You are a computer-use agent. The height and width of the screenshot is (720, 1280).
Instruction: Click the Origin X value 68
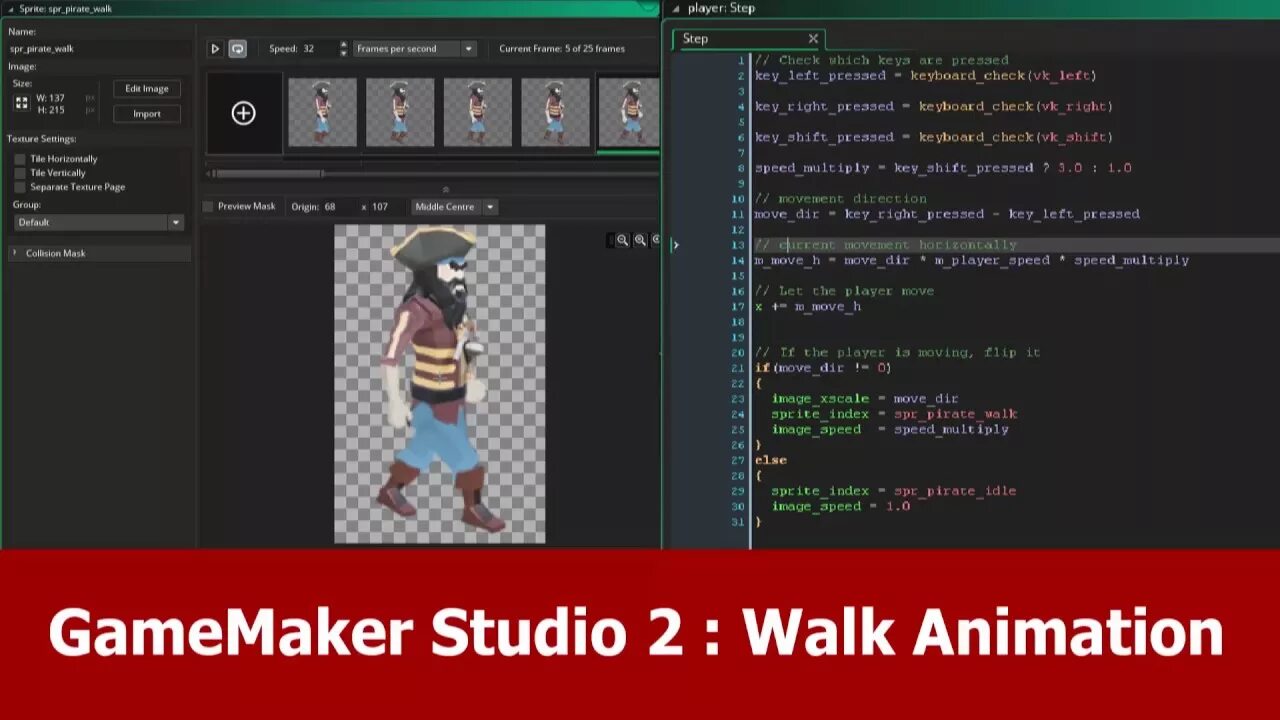tap(329, 207)
